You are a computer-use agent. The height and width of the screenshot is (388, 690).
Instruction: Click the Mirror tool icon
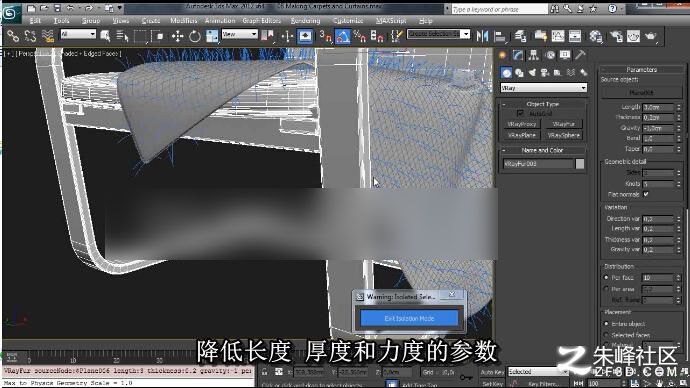click(483, 36)
